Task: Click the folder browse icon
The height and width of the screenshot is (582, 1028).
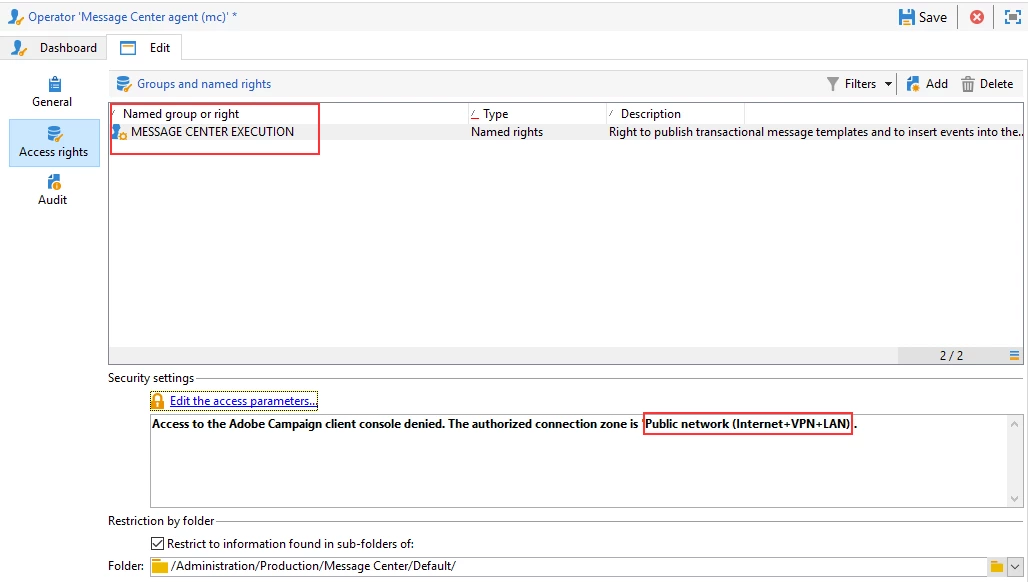Action: (997, 566)
